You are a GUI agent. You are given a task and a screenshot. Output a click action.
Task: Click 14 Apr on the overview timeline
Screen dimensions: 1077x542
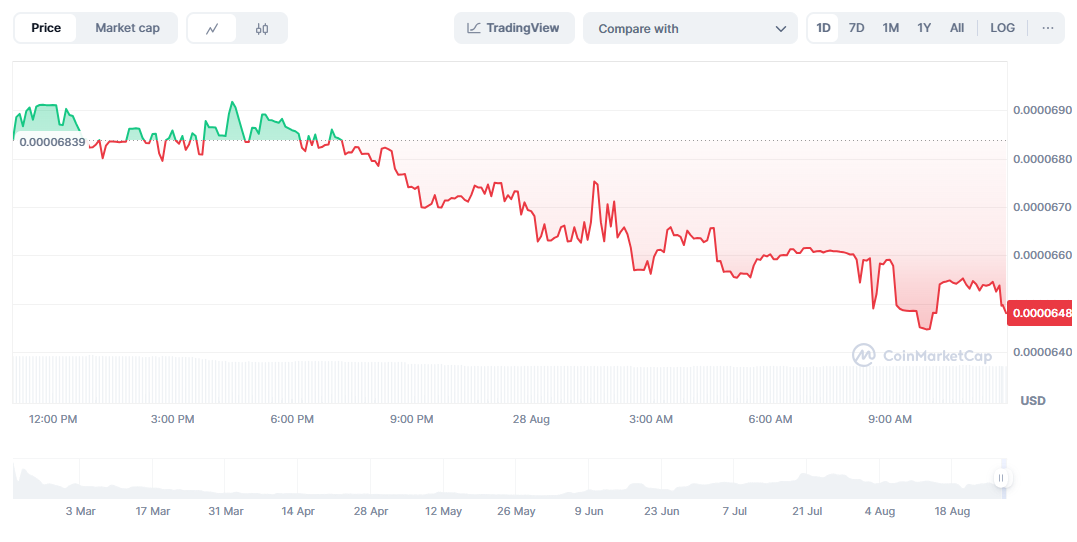click(x=297, y=511)
